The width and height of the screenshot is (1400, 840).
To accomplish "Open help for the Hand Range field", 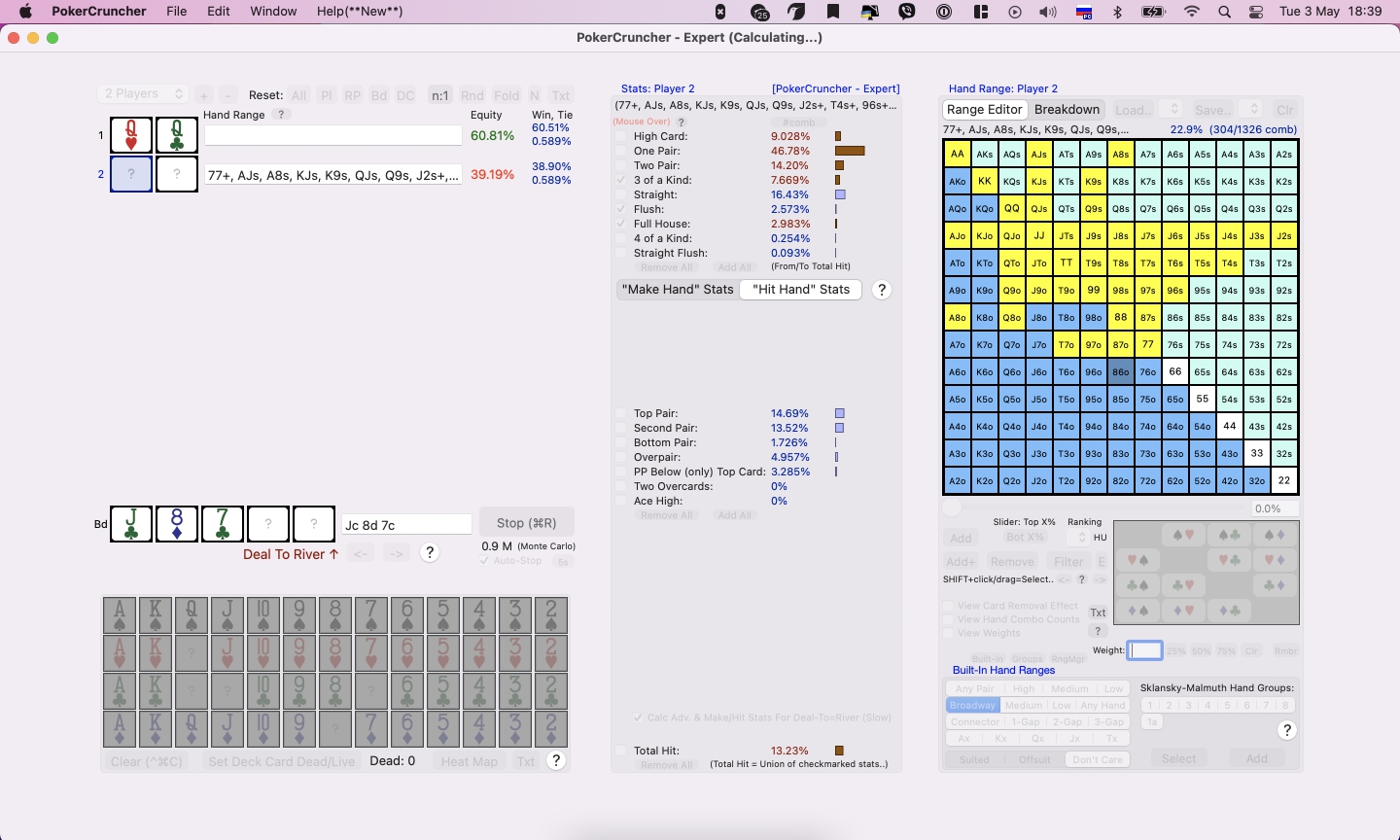I will (281, 115).
